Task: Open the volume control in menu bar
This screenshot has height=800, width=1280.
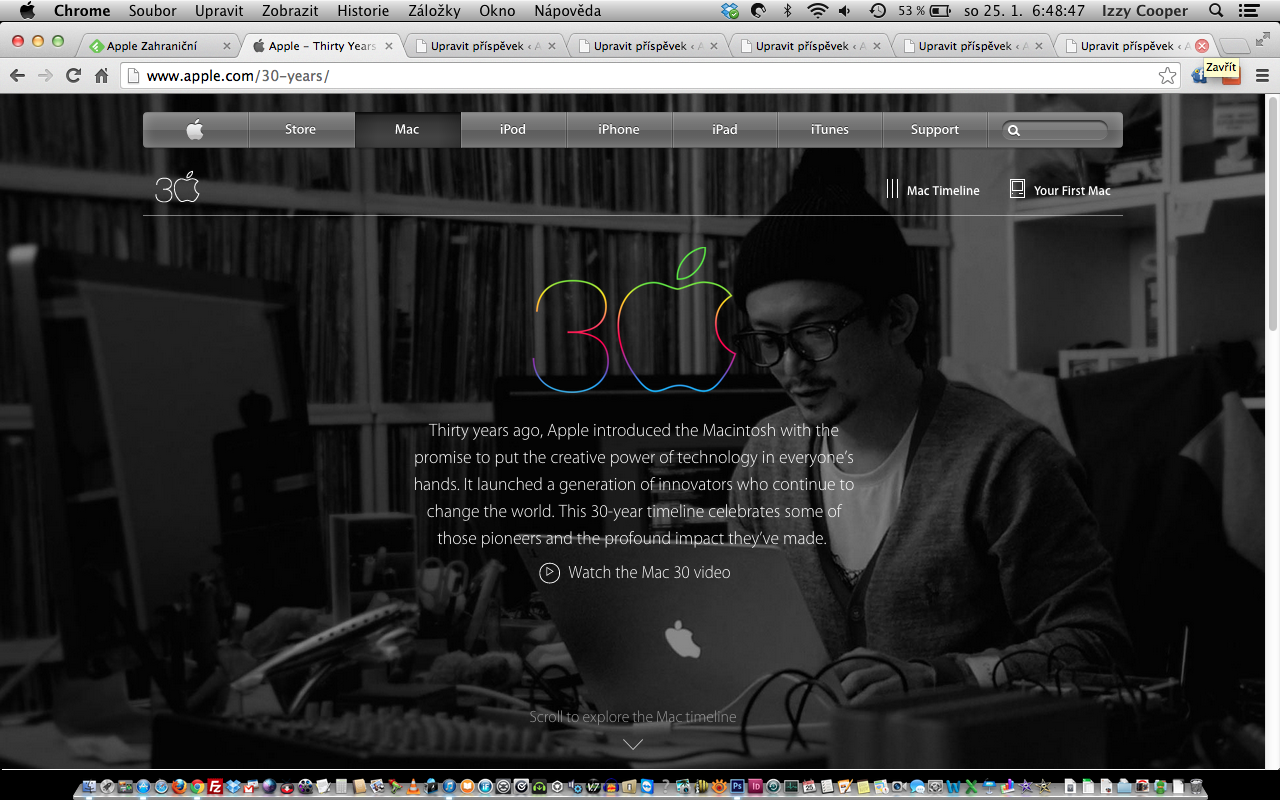Action: point(846,11)
